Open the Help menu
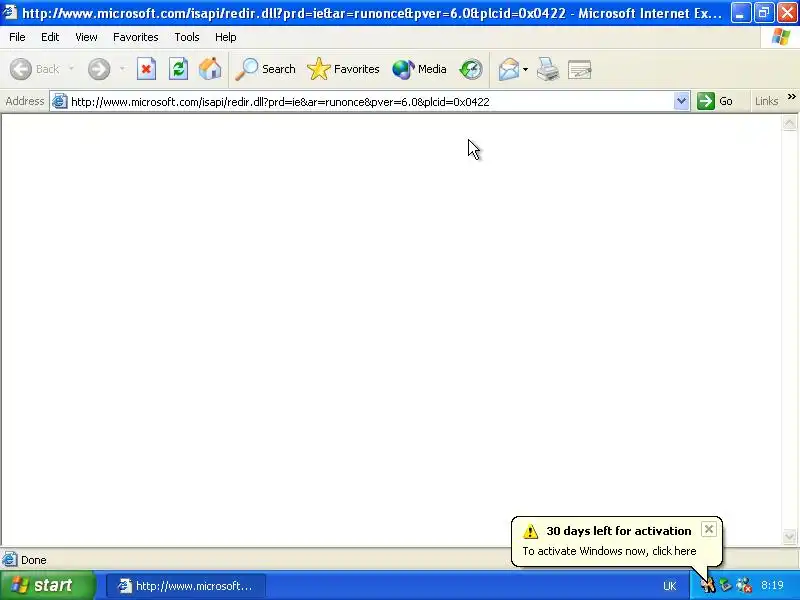Screen dimensions: 800x600 225,37
